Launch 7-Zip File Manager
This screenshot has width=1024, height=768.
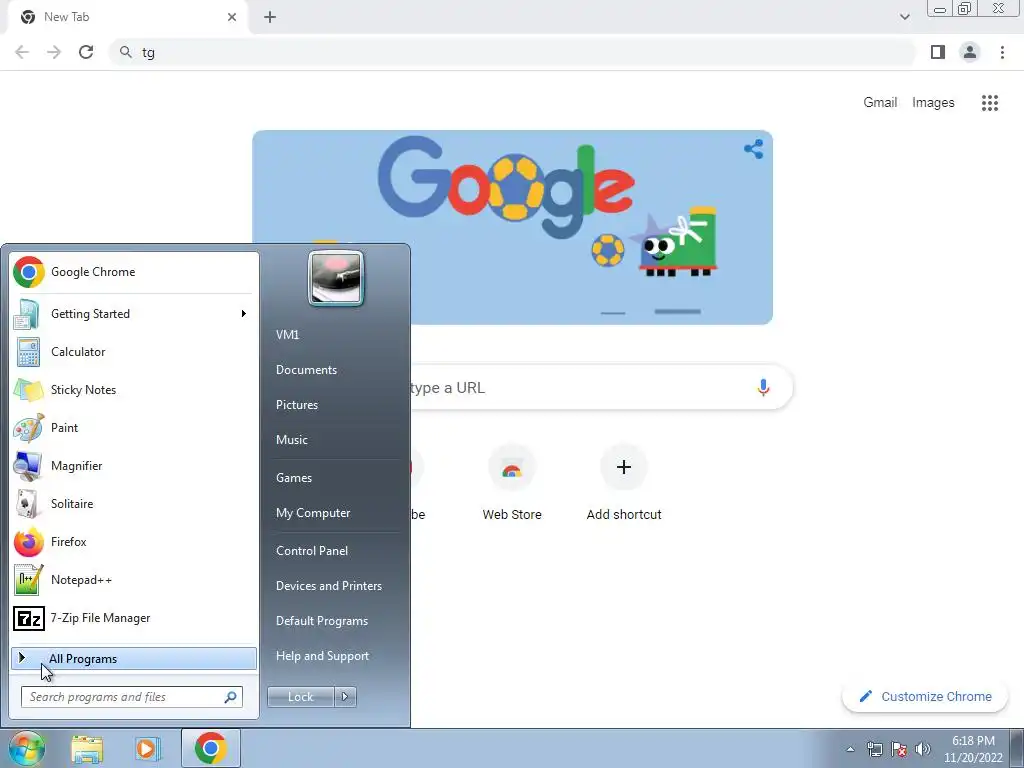pyautogui.click(x=134, y=618)
